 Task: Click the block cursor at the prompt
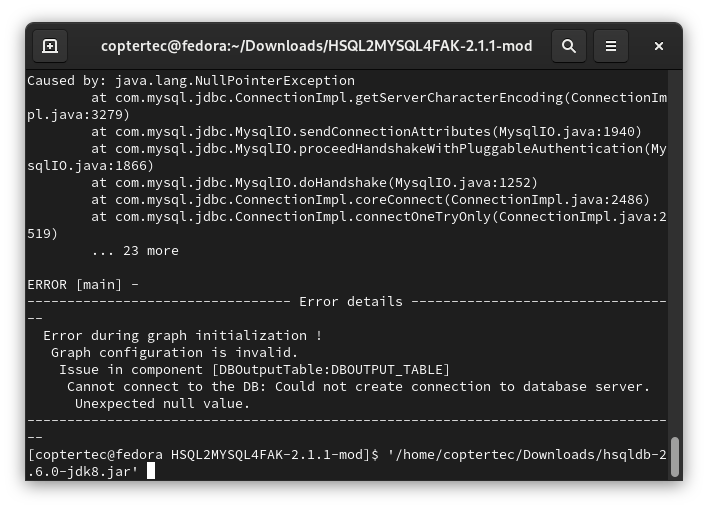(151, 471)
